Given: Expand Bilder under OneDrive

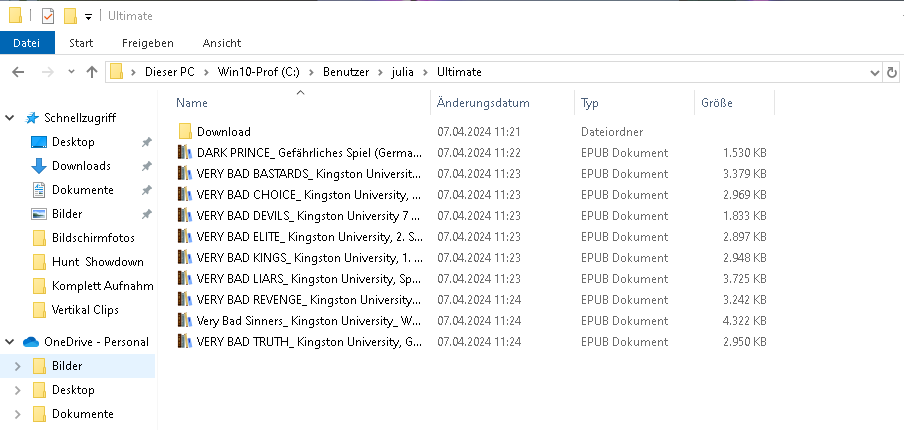Looking at the screenshot, I should pyautogui.click(x=17, y=366).
